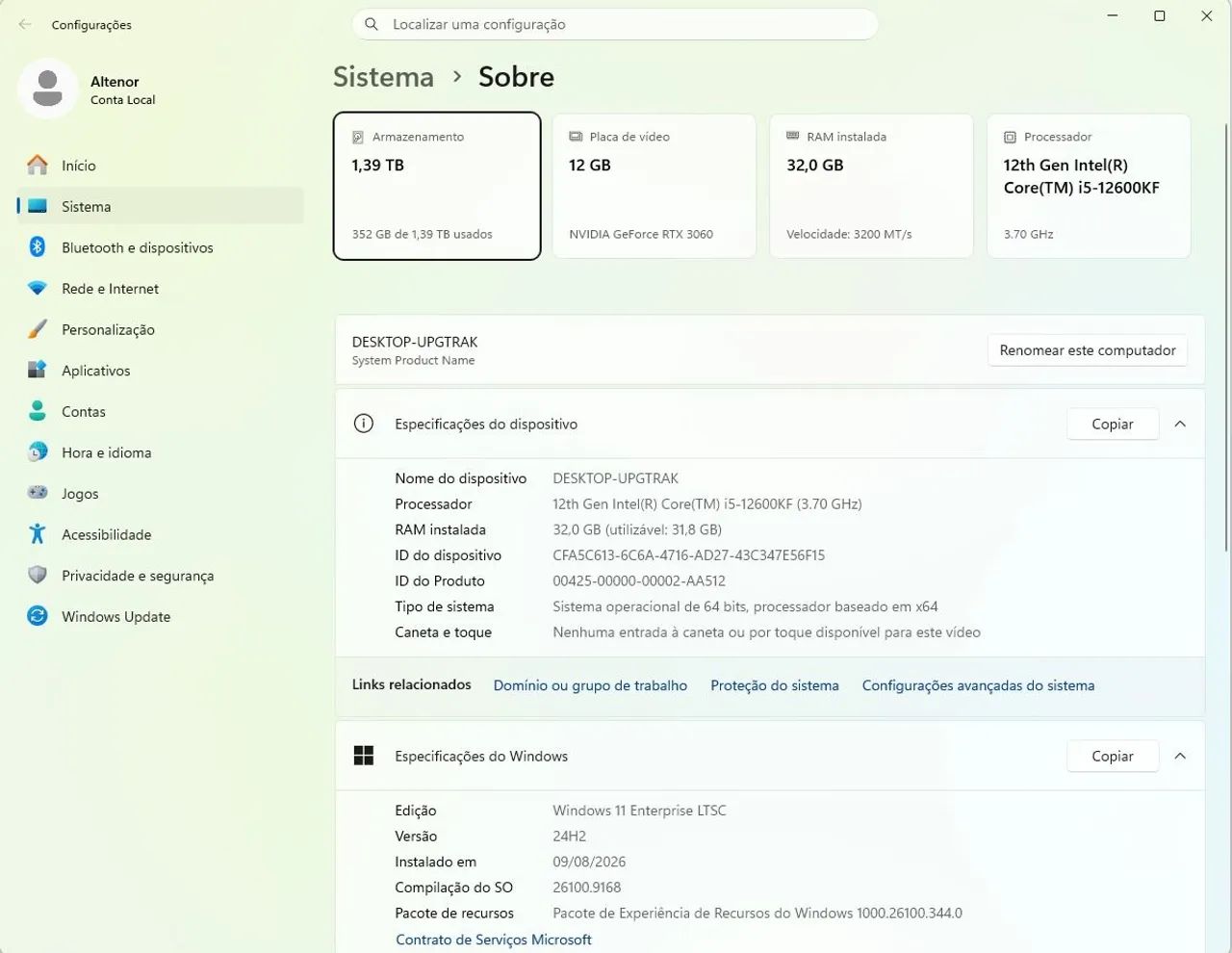
Task: Navigate to Windows Update
Action: 160,616
